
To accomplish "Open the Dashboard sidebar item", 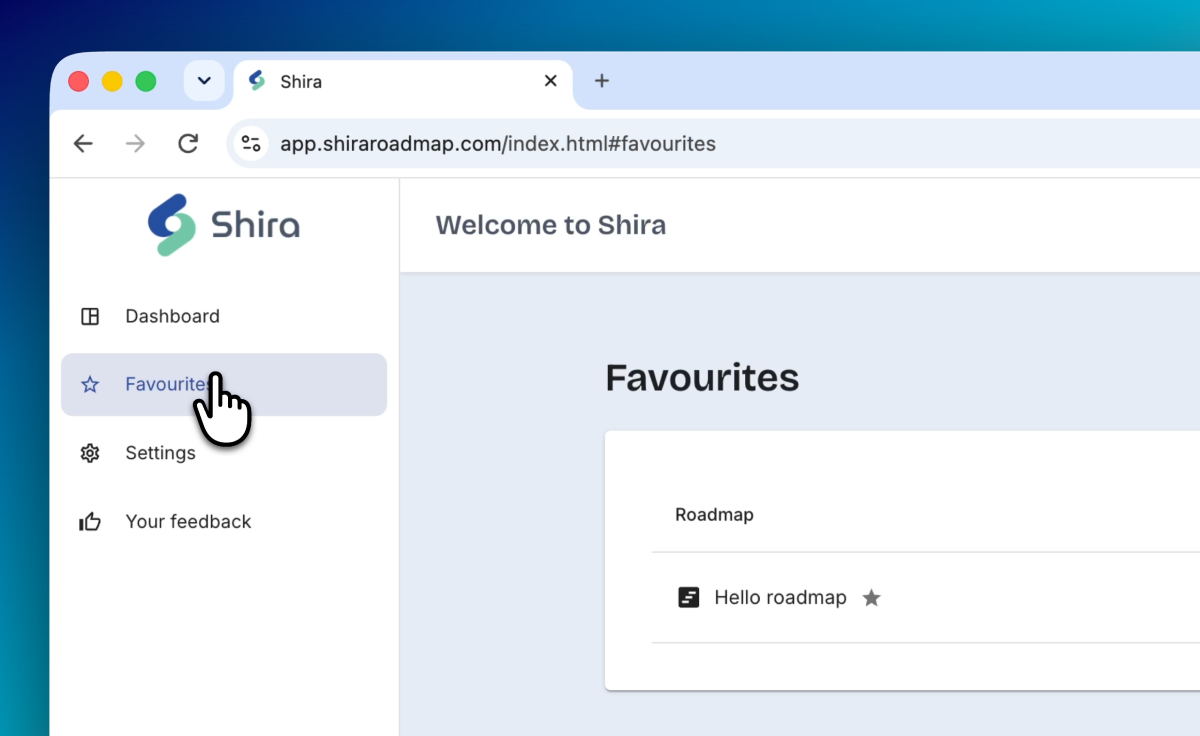I will pos(224,316).
